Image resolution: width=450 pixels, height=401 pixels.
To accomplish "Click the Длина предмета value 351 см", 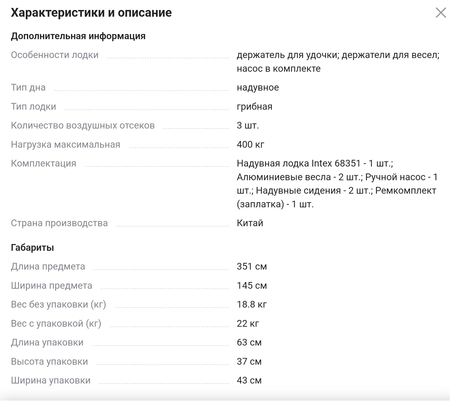I will click(x=252, y=267).
